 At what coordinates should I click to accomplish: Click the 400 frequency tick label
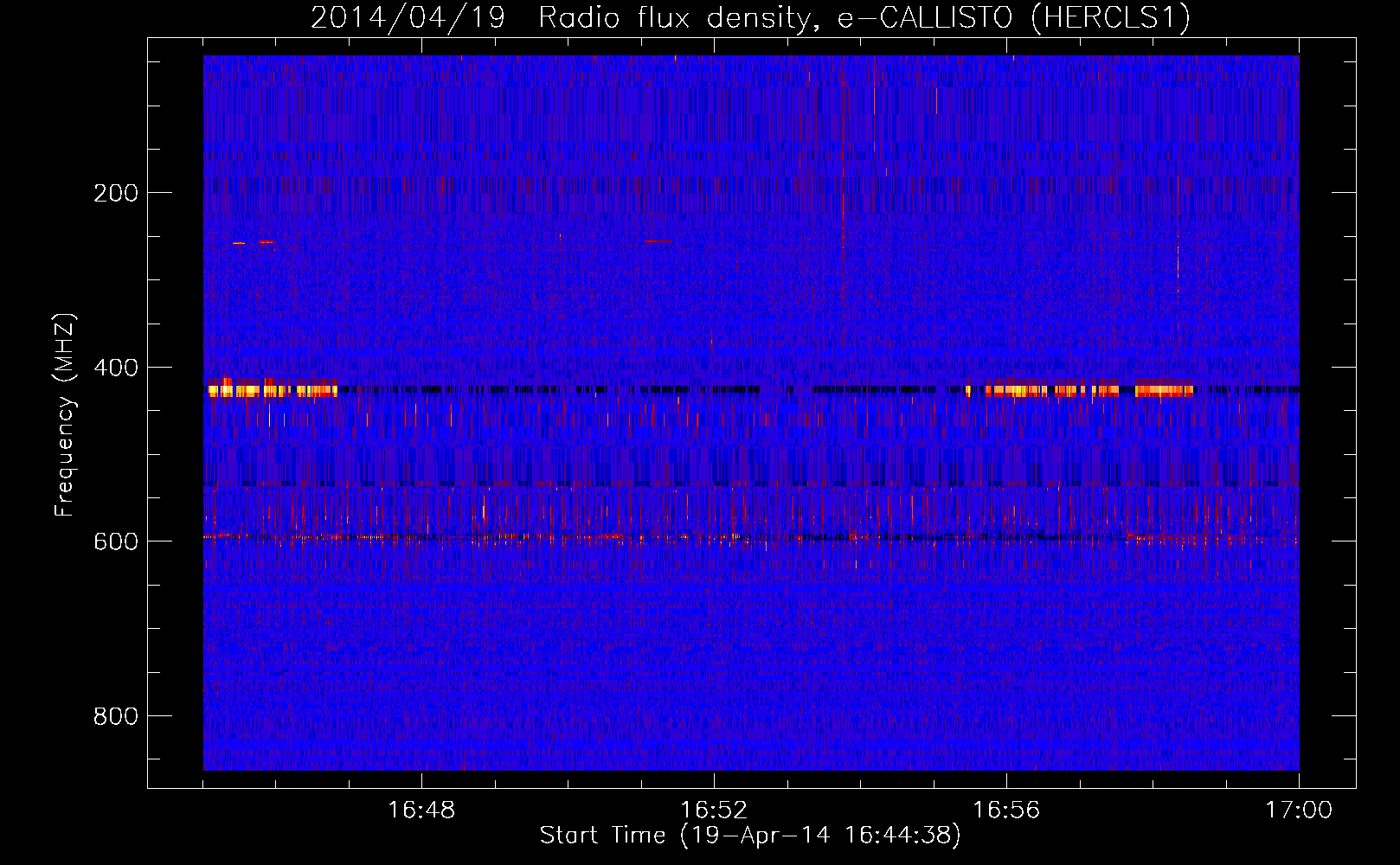coord(116,368)
